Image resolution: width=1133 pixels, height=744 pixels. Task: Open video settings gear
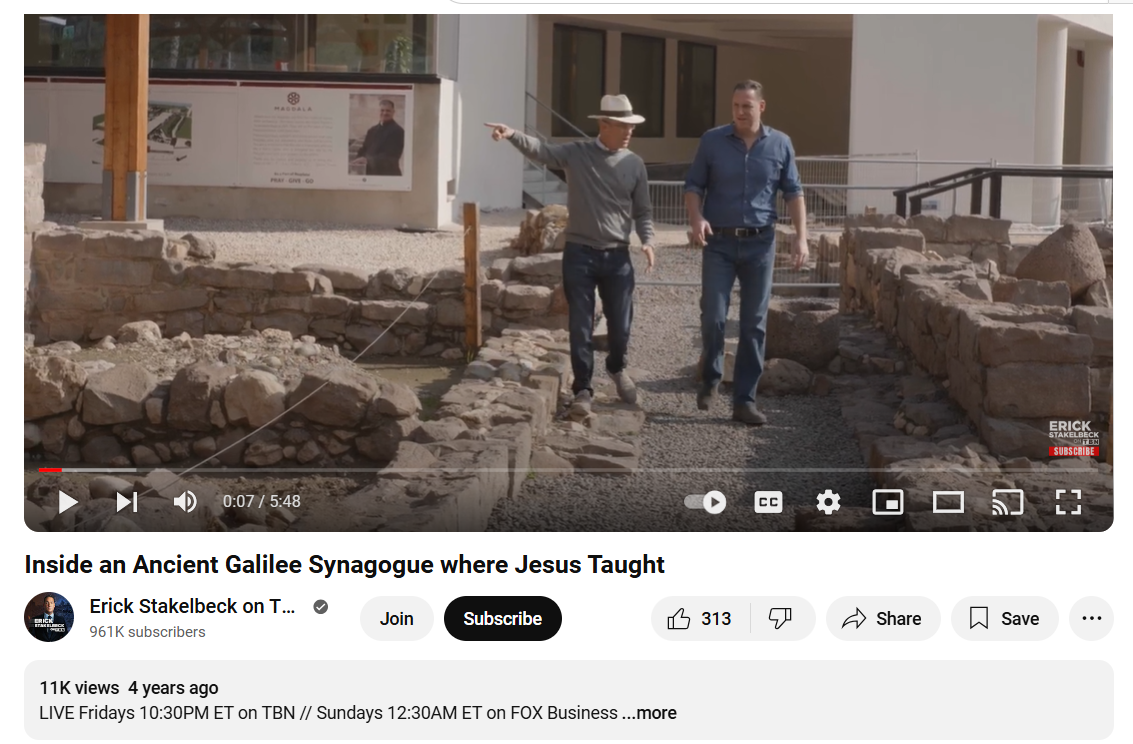828,502
